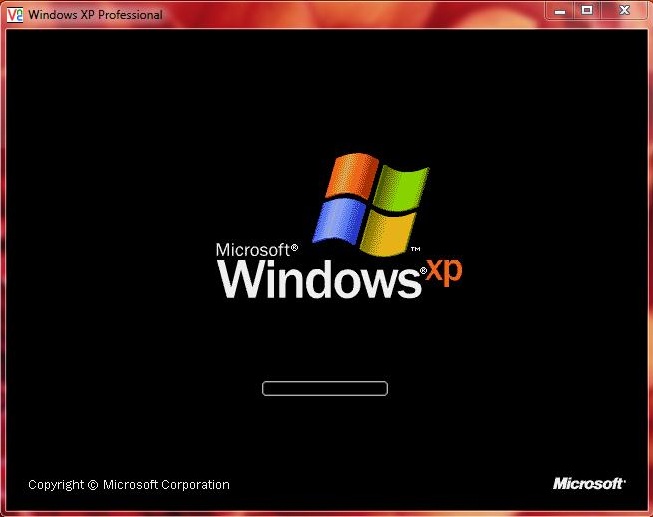Click the VNC icon in the title bar
653x517 pixels.
[15, 15]
